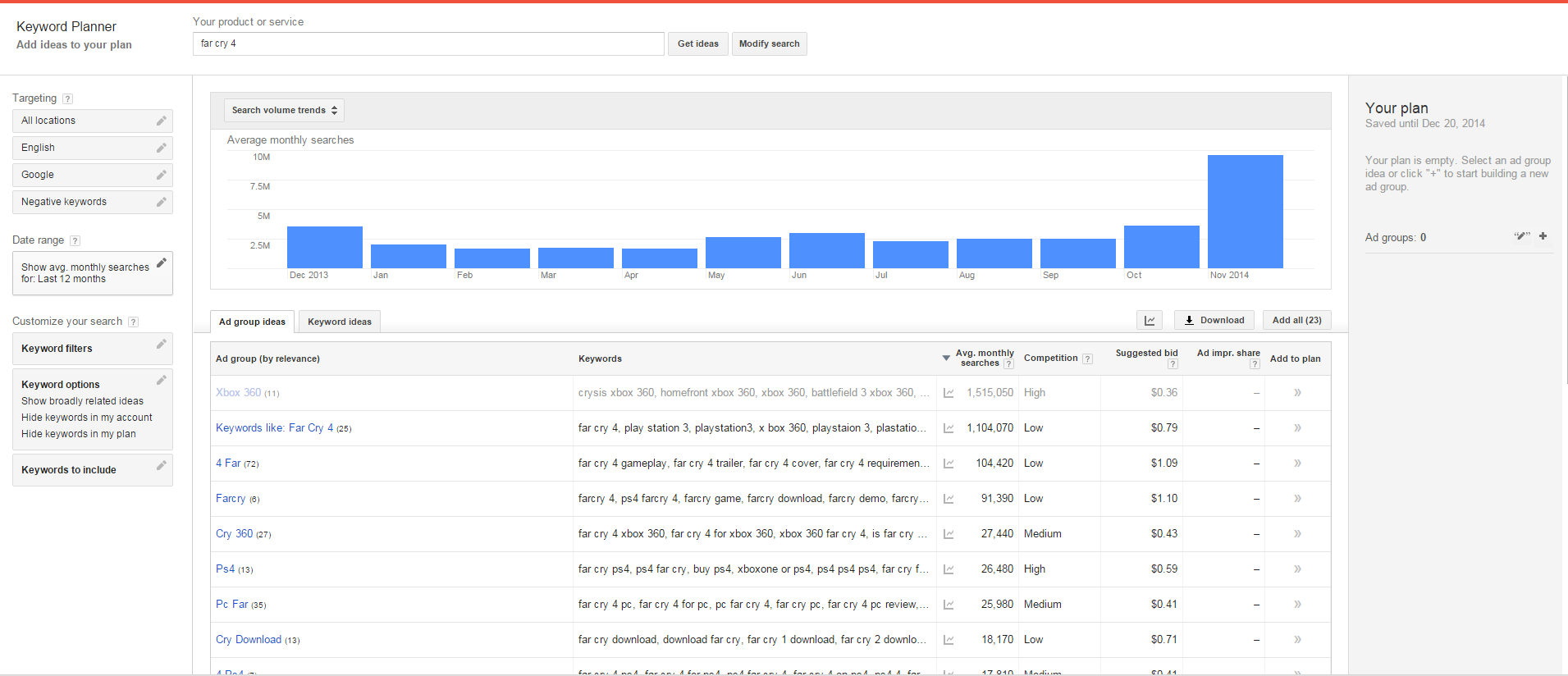Add new ad group plus icon

click(x=1543, y=236)
